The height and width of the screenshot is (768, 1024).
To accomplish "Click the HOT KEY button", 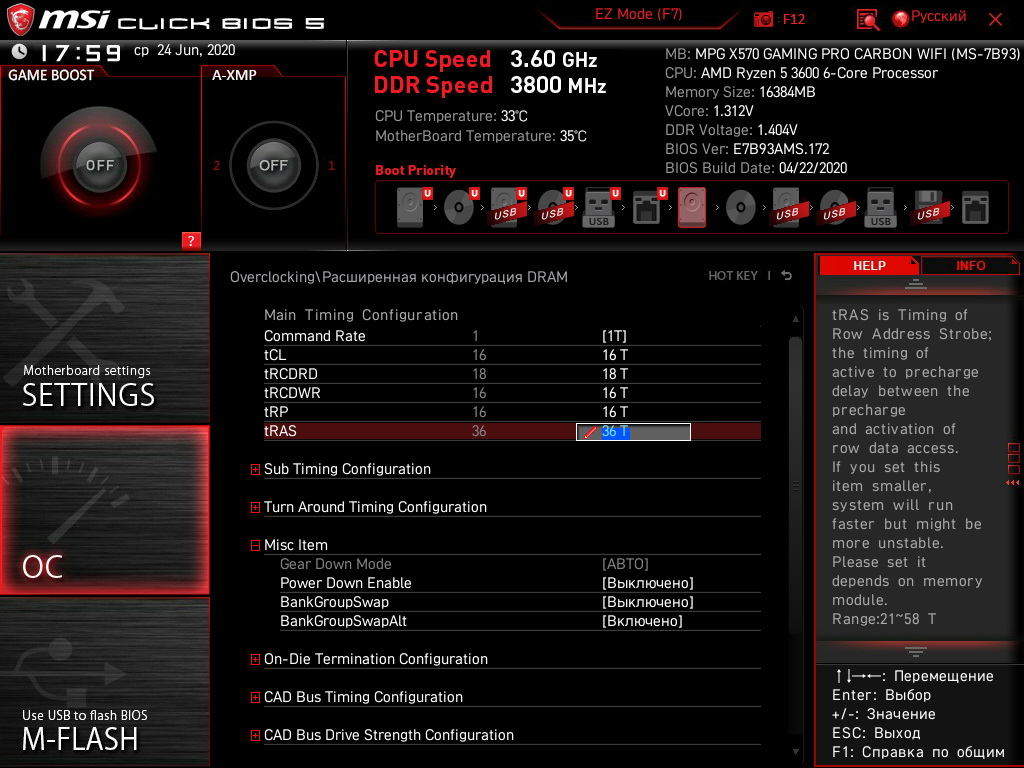I will (x=733, y=276).
